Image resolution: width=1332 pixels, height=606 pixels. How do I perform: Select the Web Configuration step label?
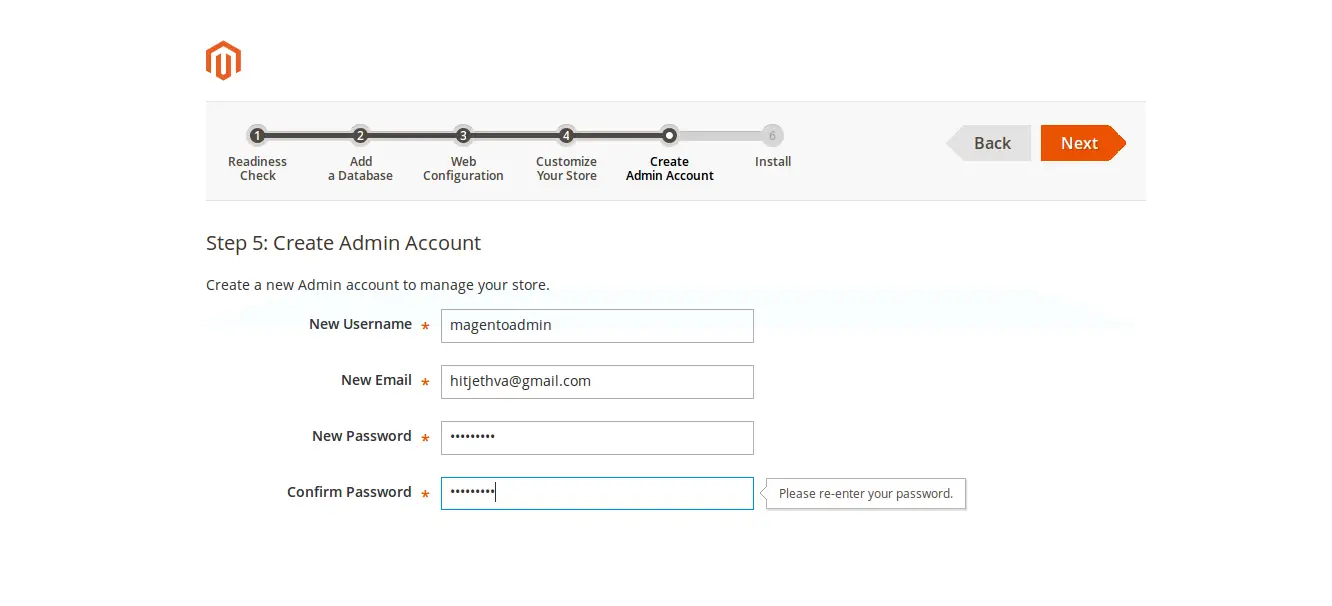tap(463, 169)
